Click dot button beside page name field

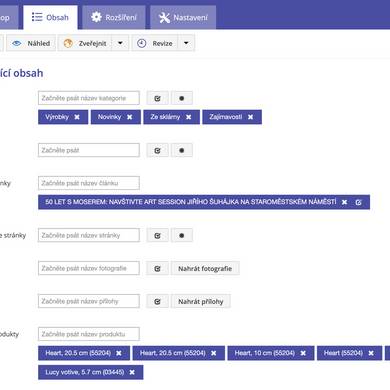[x=182, y=235]
